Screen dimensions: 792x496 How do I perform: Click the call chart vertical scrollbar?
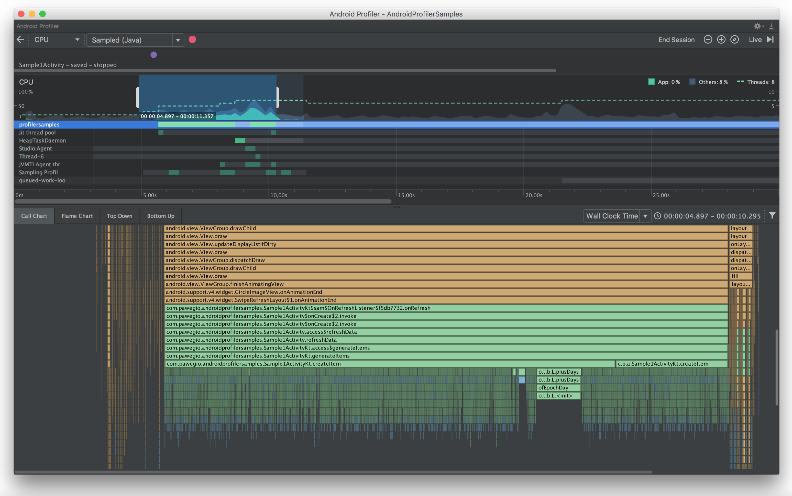coord(777,367)
